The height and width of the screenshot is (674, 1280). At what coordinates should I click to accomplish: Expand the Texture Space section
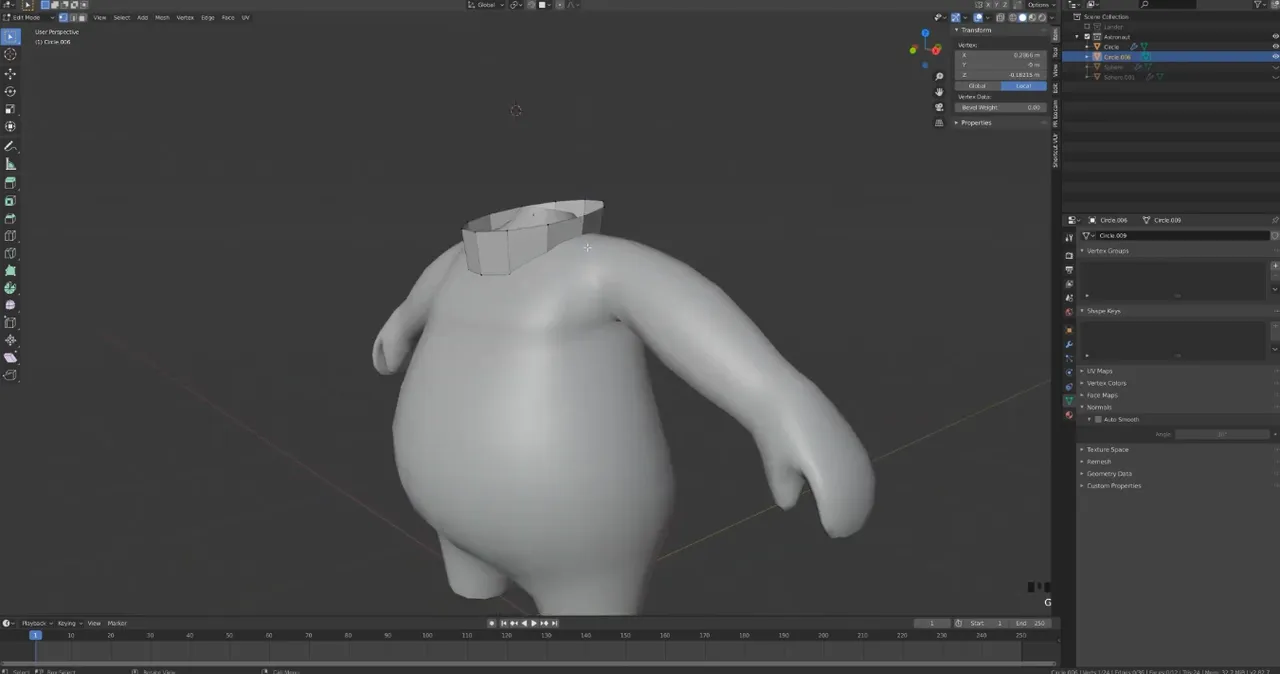coord(1107,450)
